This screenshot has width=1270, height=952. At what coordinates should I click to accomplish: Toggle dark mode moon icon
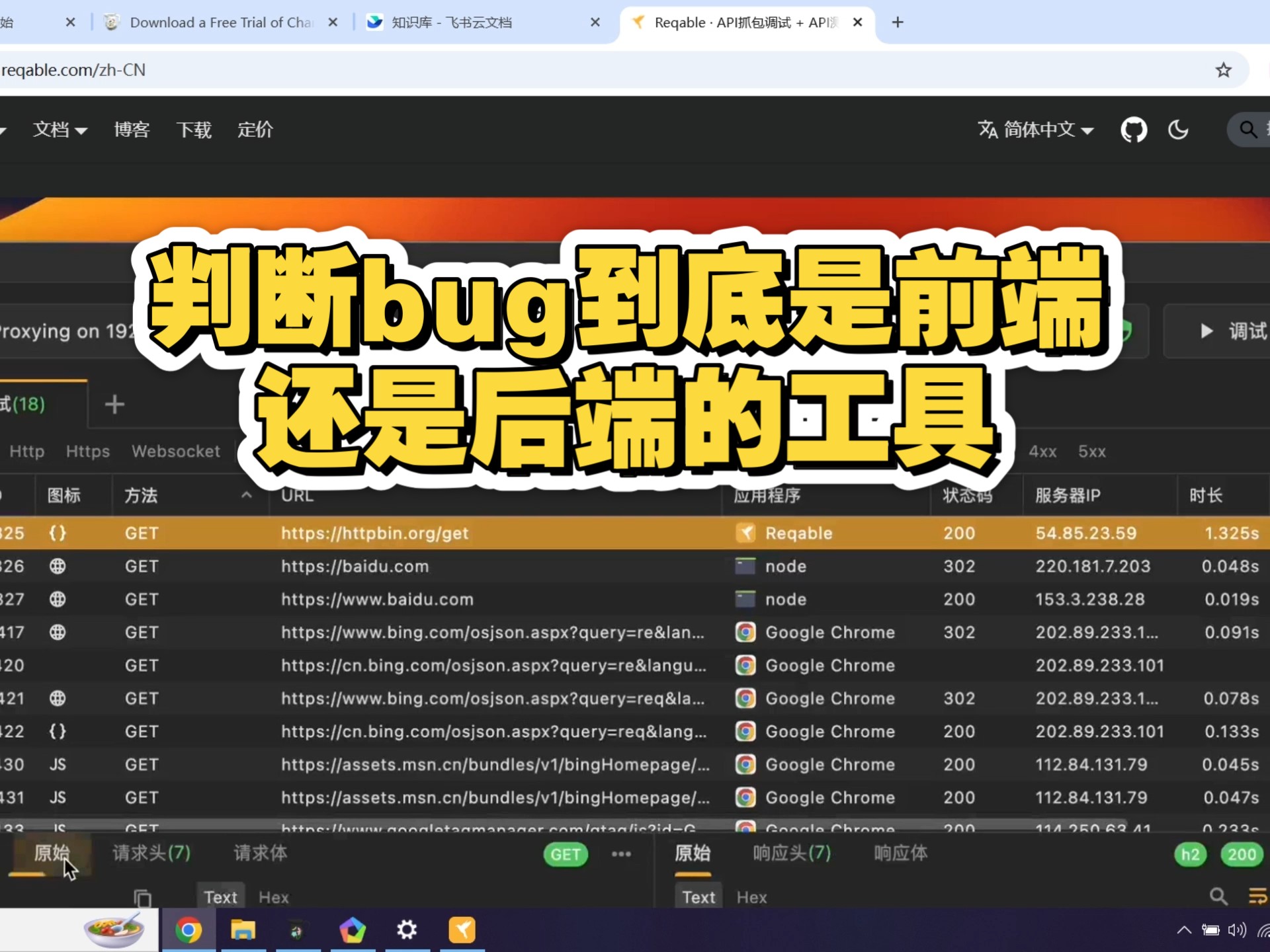coord(1178,130)
